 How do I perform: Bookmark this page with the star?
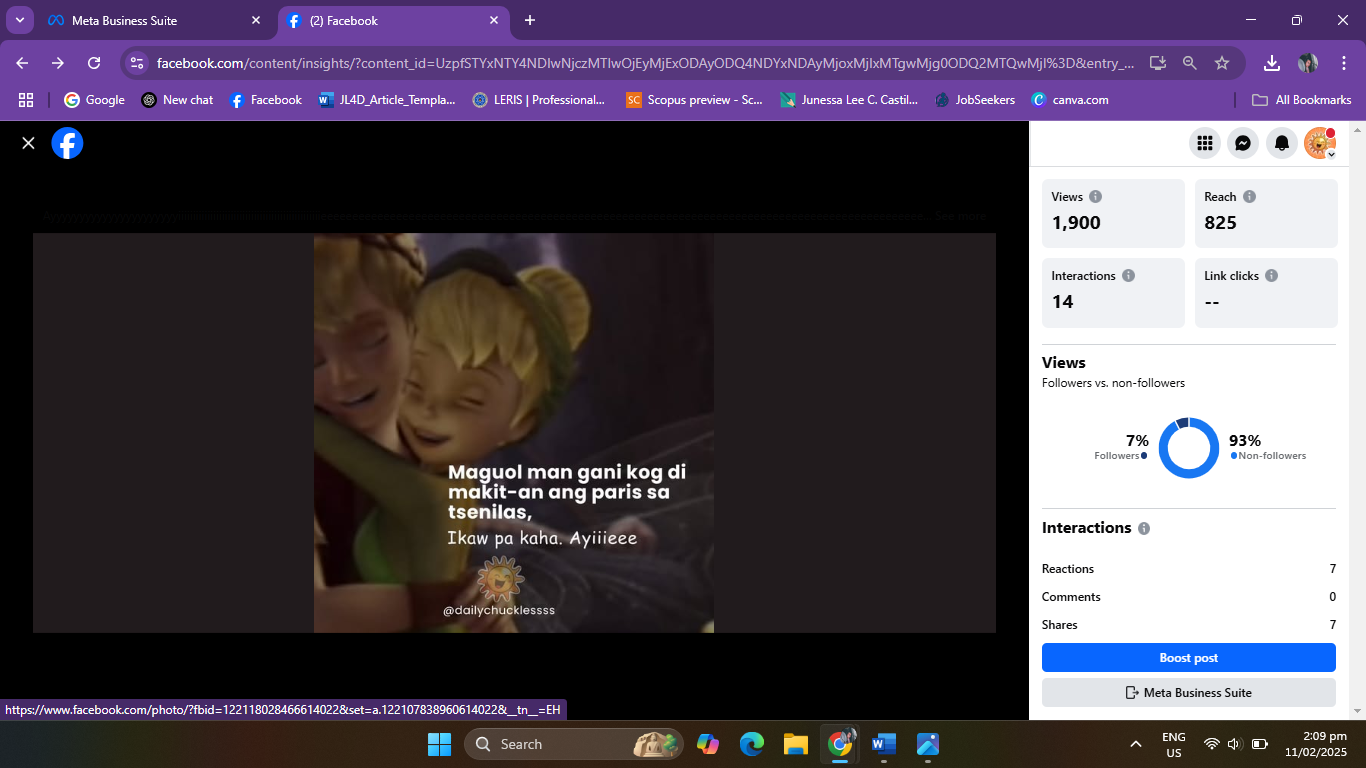tap(1222, 63)
